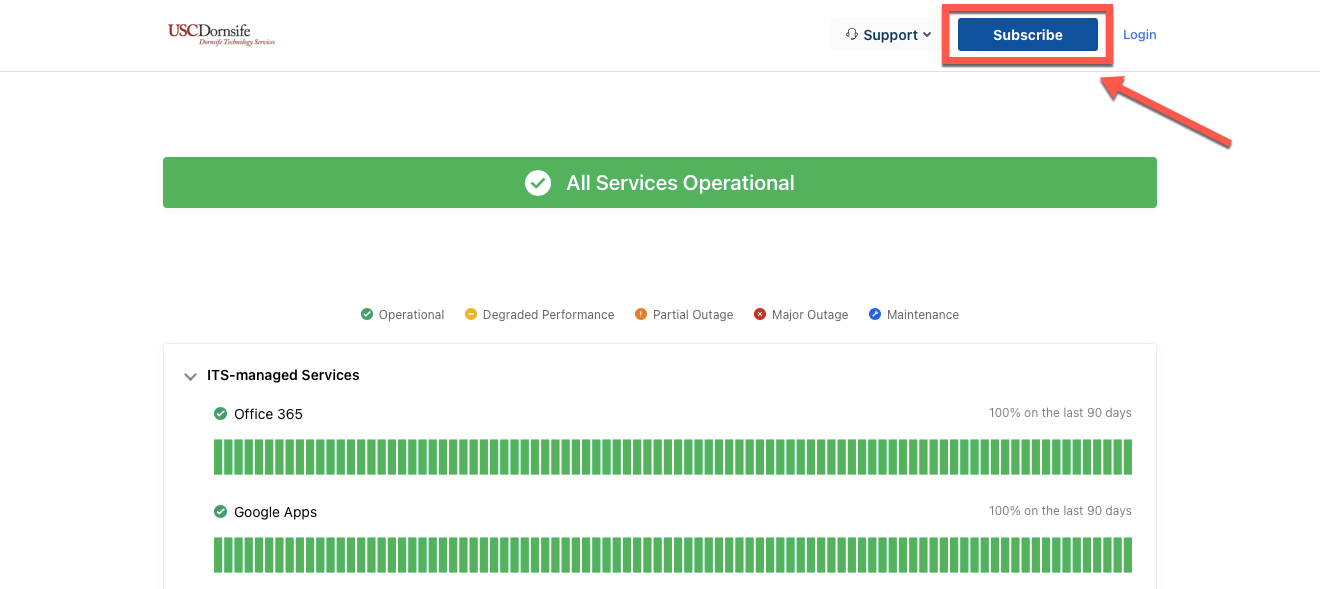The width and height of the screenshot is (1320, 589).
Task: Click the last bar in Office 365 uptime
Action: pyautogui.click(x=1127, y=457)
